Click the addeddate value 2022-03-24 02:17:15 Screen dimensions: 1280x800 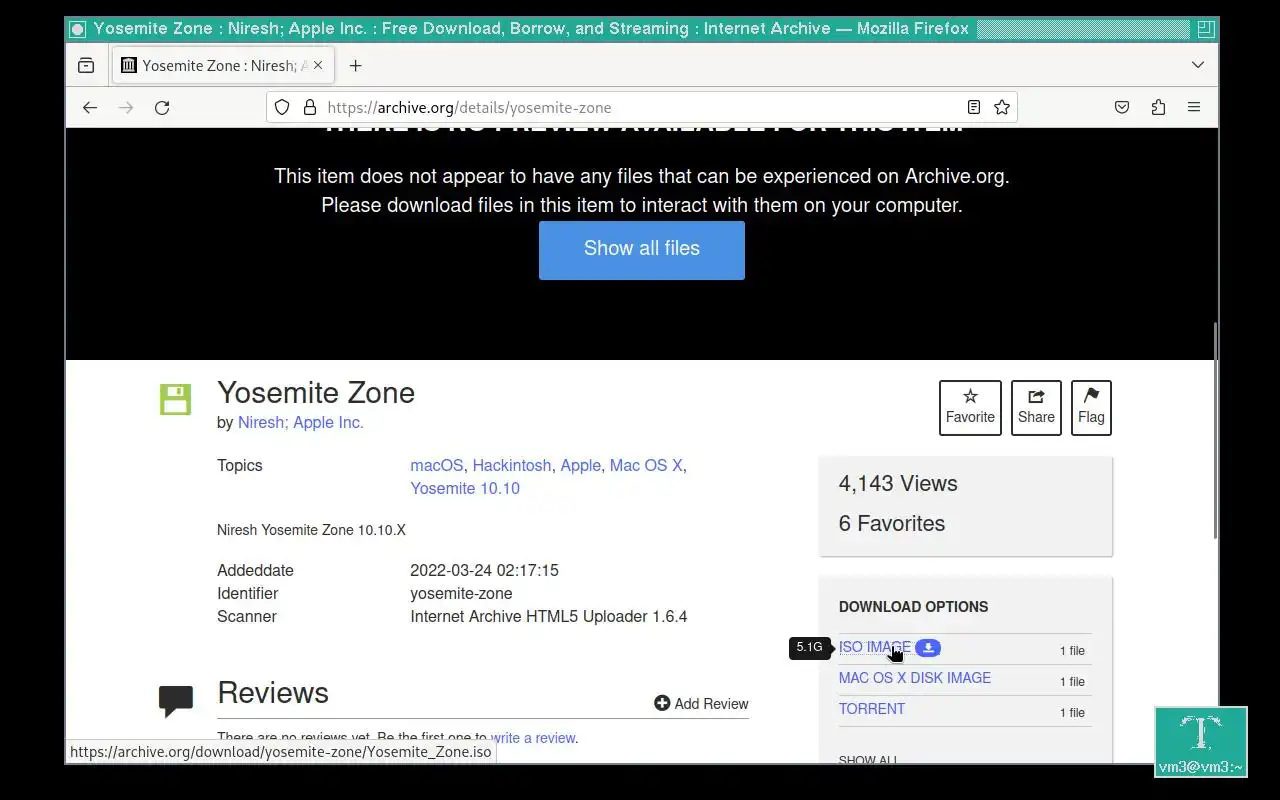(484, 570)
